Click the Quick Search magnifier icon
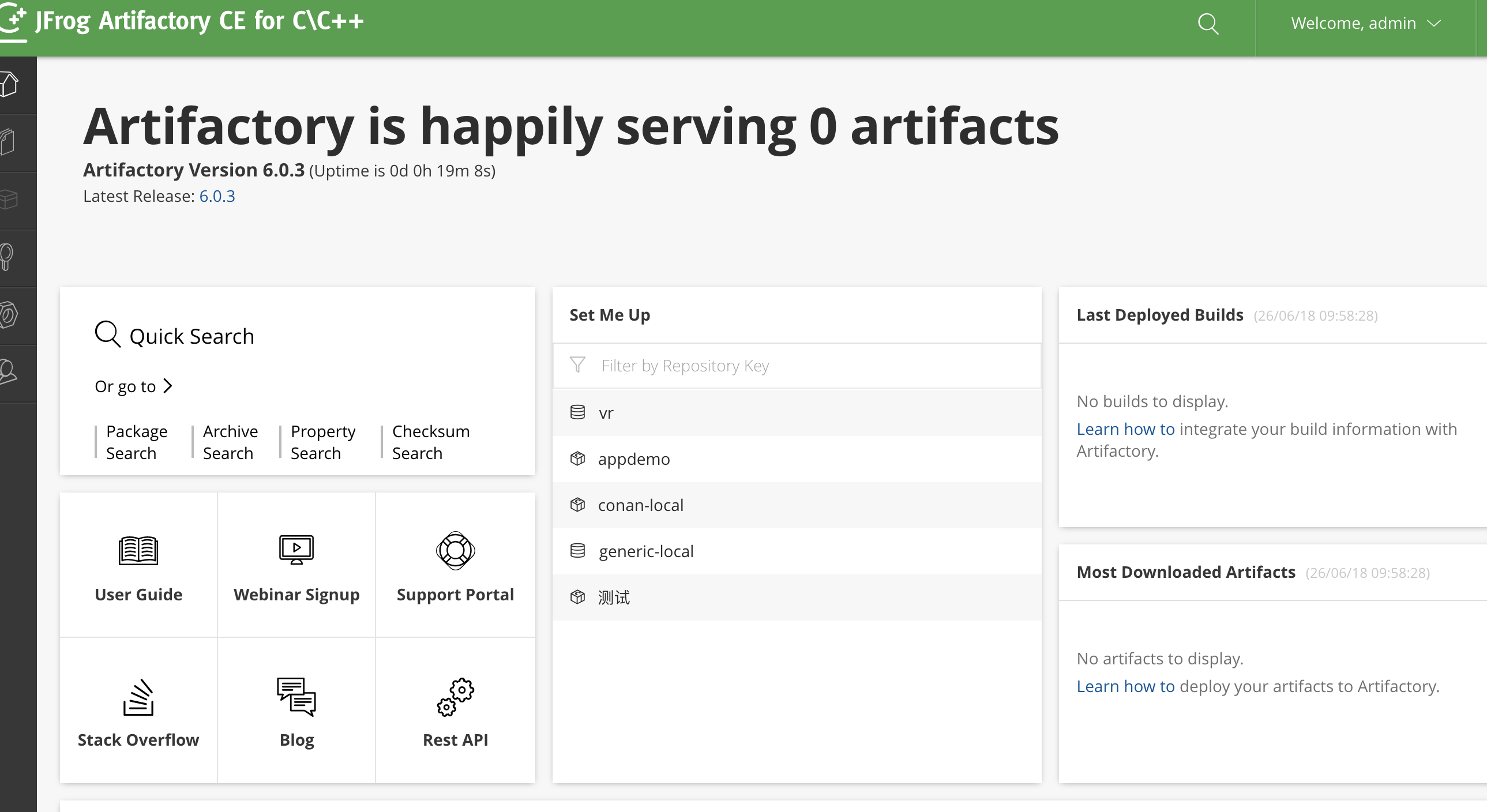This screenshot has width=1487, height=812. click(x=107, y=334)
